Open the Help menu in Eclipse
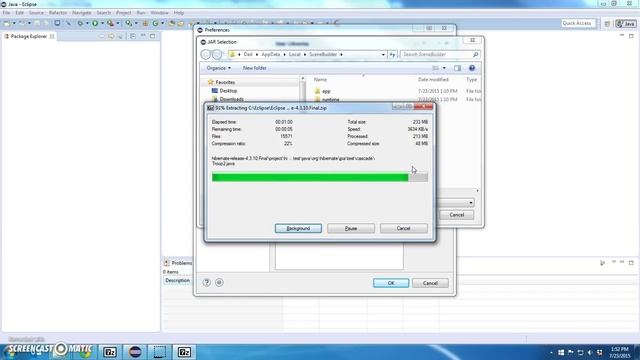The image size is (640, 360). point(179,13)
